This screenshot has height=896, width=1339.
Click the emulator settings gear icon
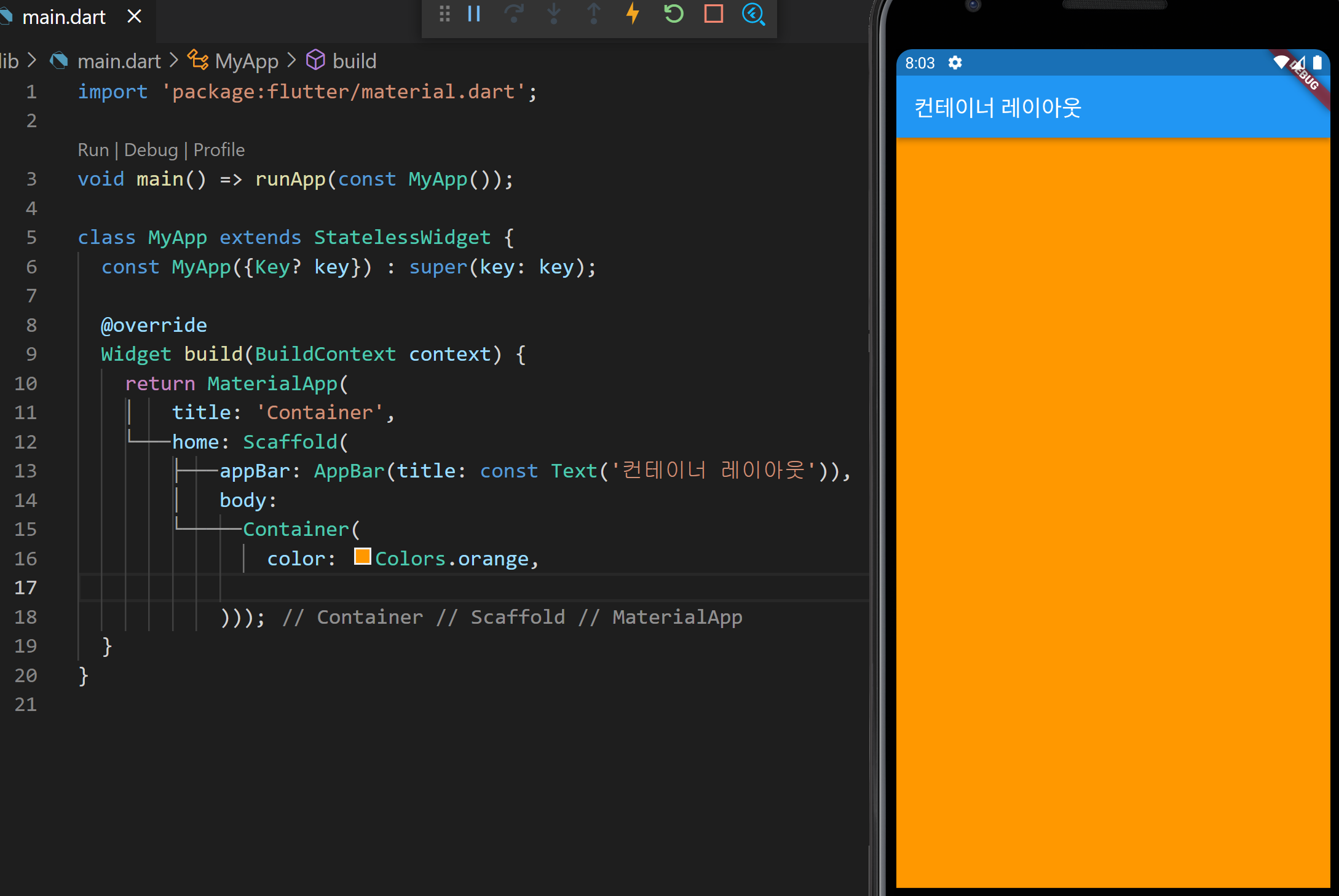(955, 63)
